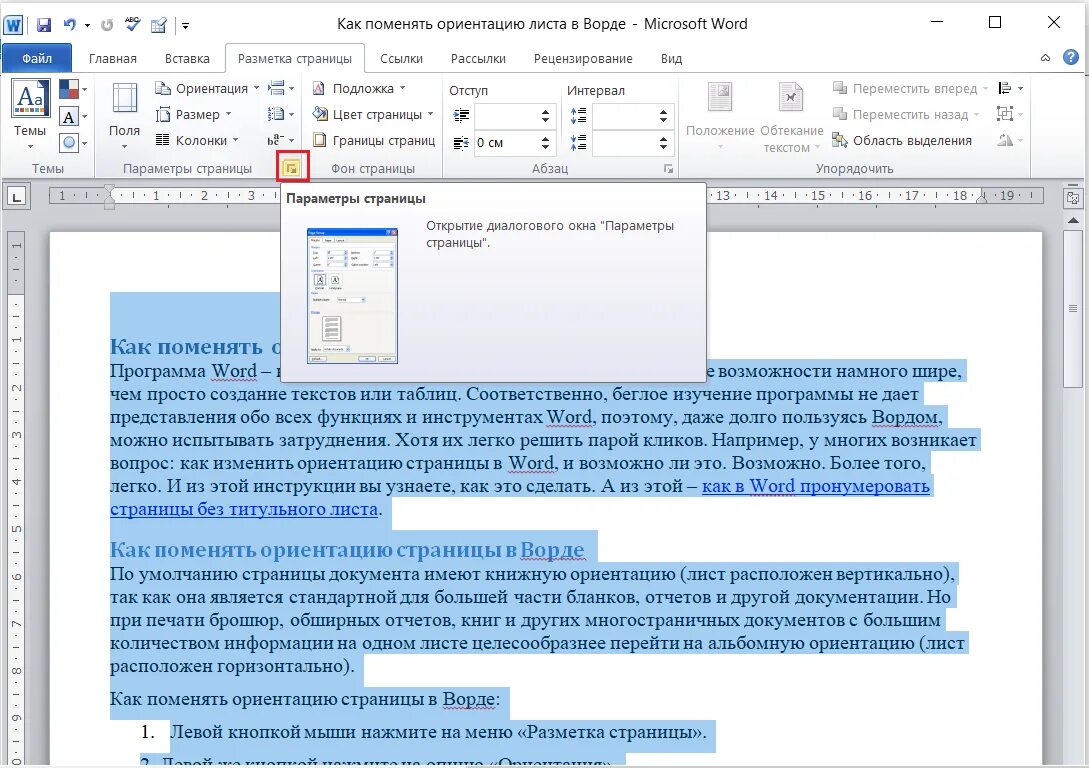Click the Положение position button
1089x768 pixels.
tap(720, 115)
